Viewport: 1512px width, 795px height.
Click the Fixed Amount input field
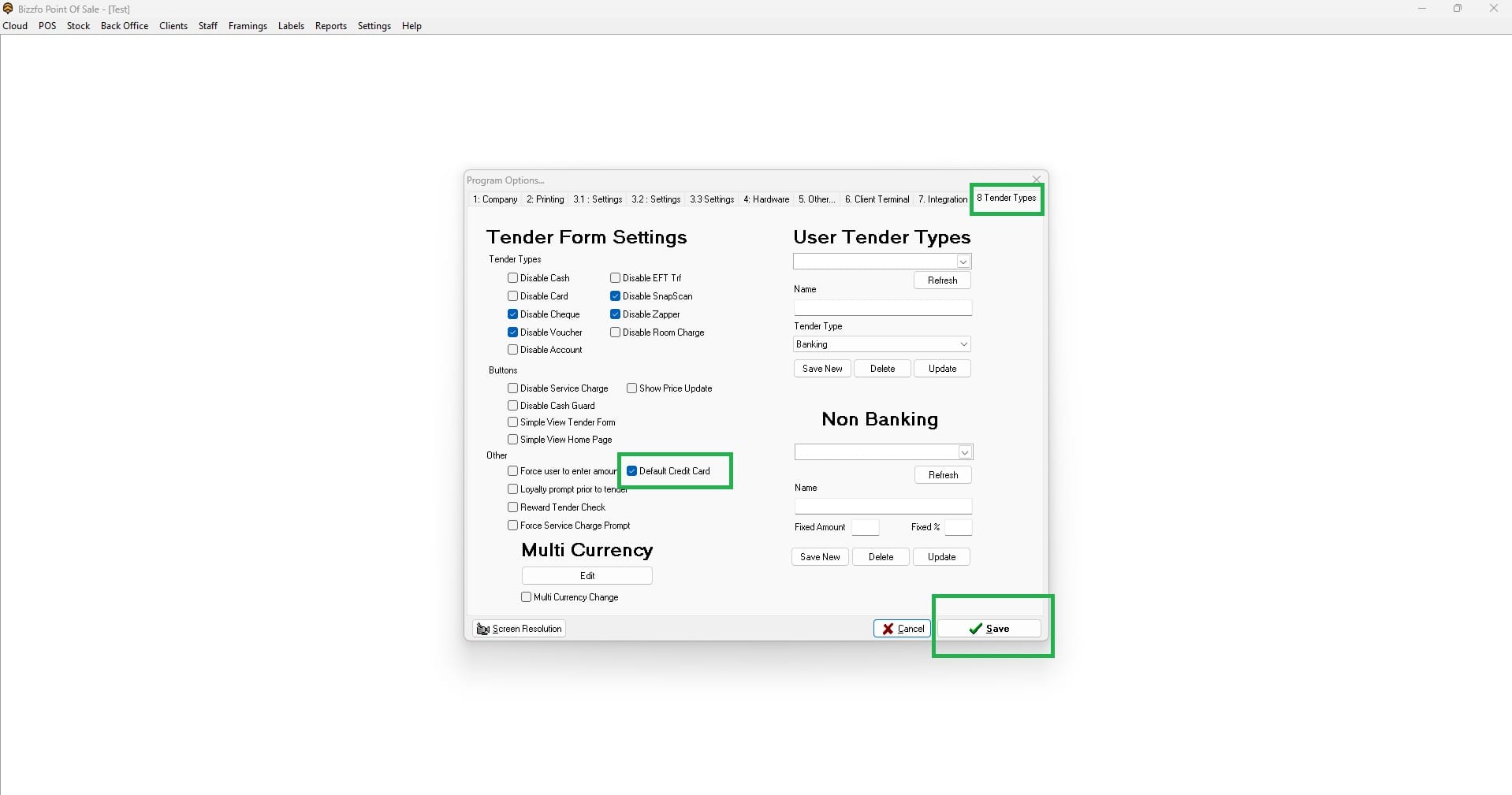tap(866, 527)
